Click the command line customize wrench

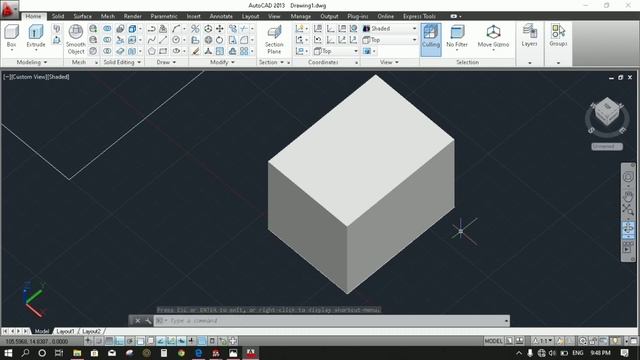coord(148,321)
